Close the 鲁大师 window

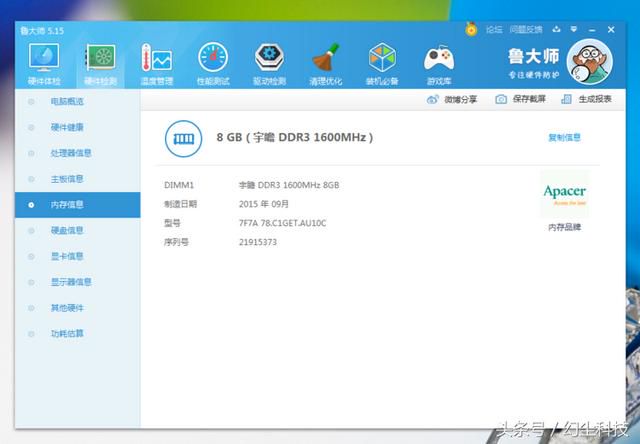pos(611,30)
